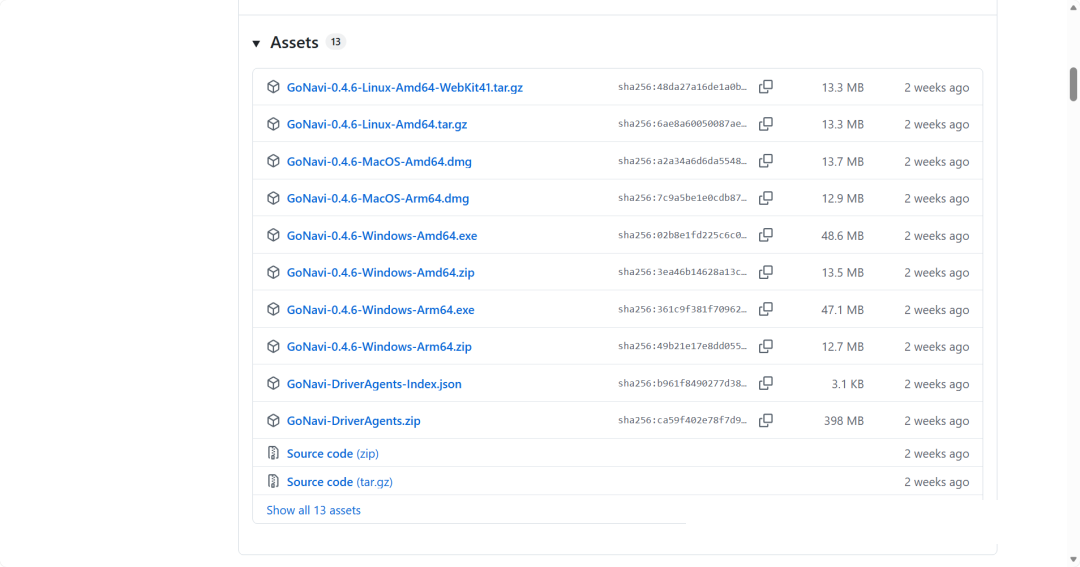This screenshot has height=567, width=1080.
Task: Download GoNavi-0.4.6-MacOS-Arm64.dmg
Action: (377, 199)
